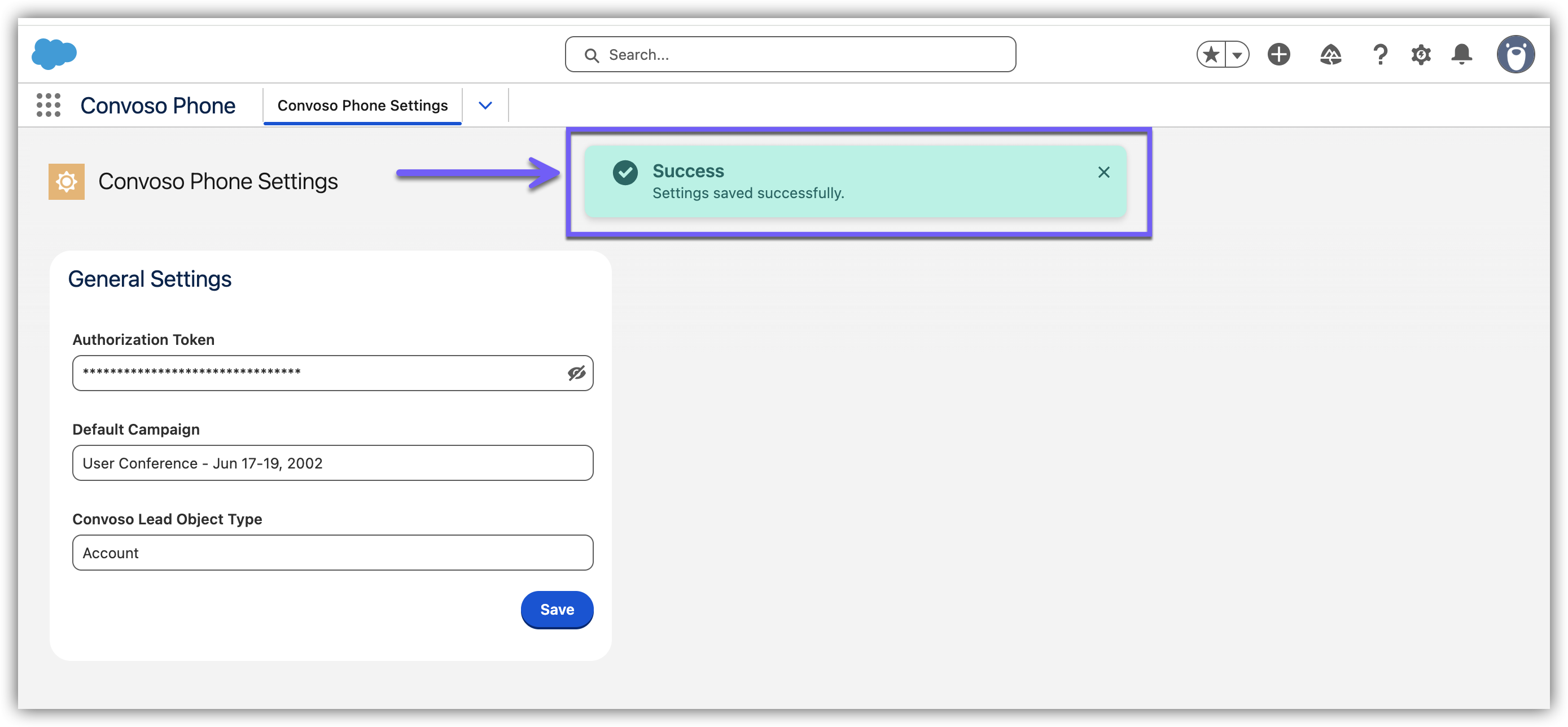The height and width of the screenshot is (727, 1568).
Task: Focus the global Search box
Action: 790,55
